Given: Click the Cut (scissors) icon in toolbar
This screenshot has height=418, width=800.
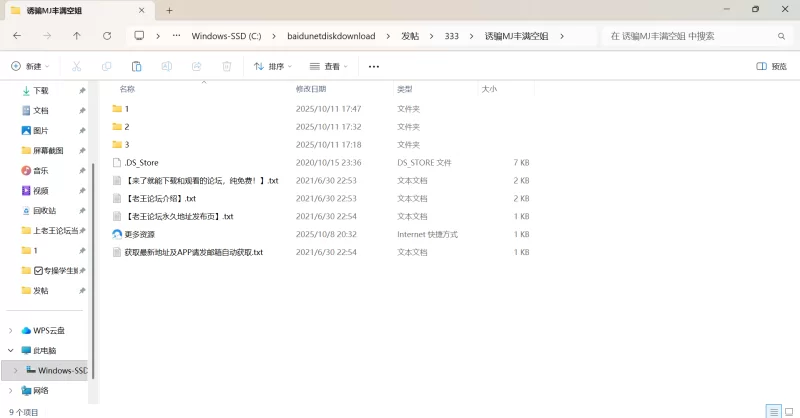Looking at the screenshot, I should click(76, 66).
